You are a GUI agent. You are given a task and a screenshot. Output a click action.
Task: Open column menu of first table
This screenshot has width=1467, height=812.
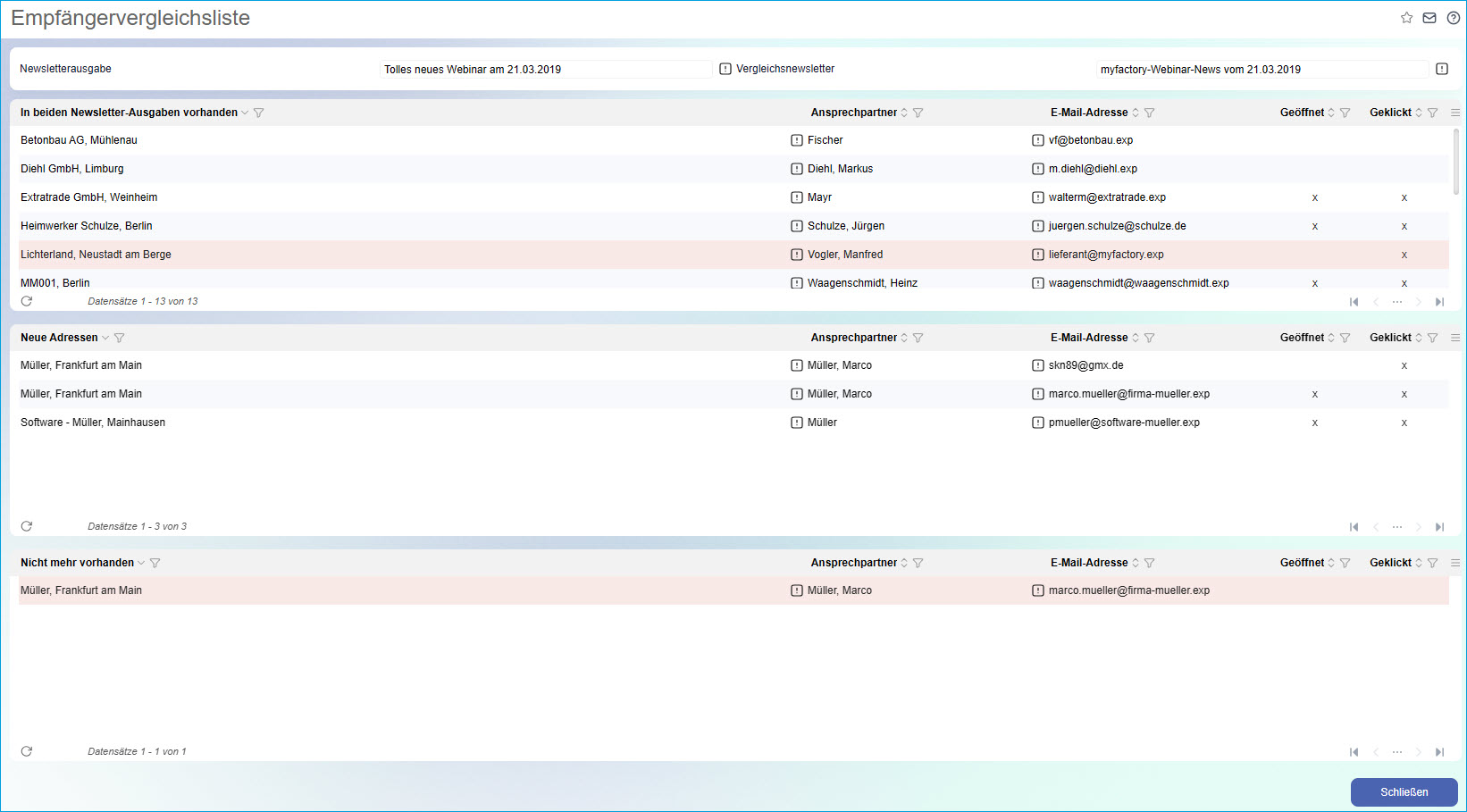(1455, 113)
